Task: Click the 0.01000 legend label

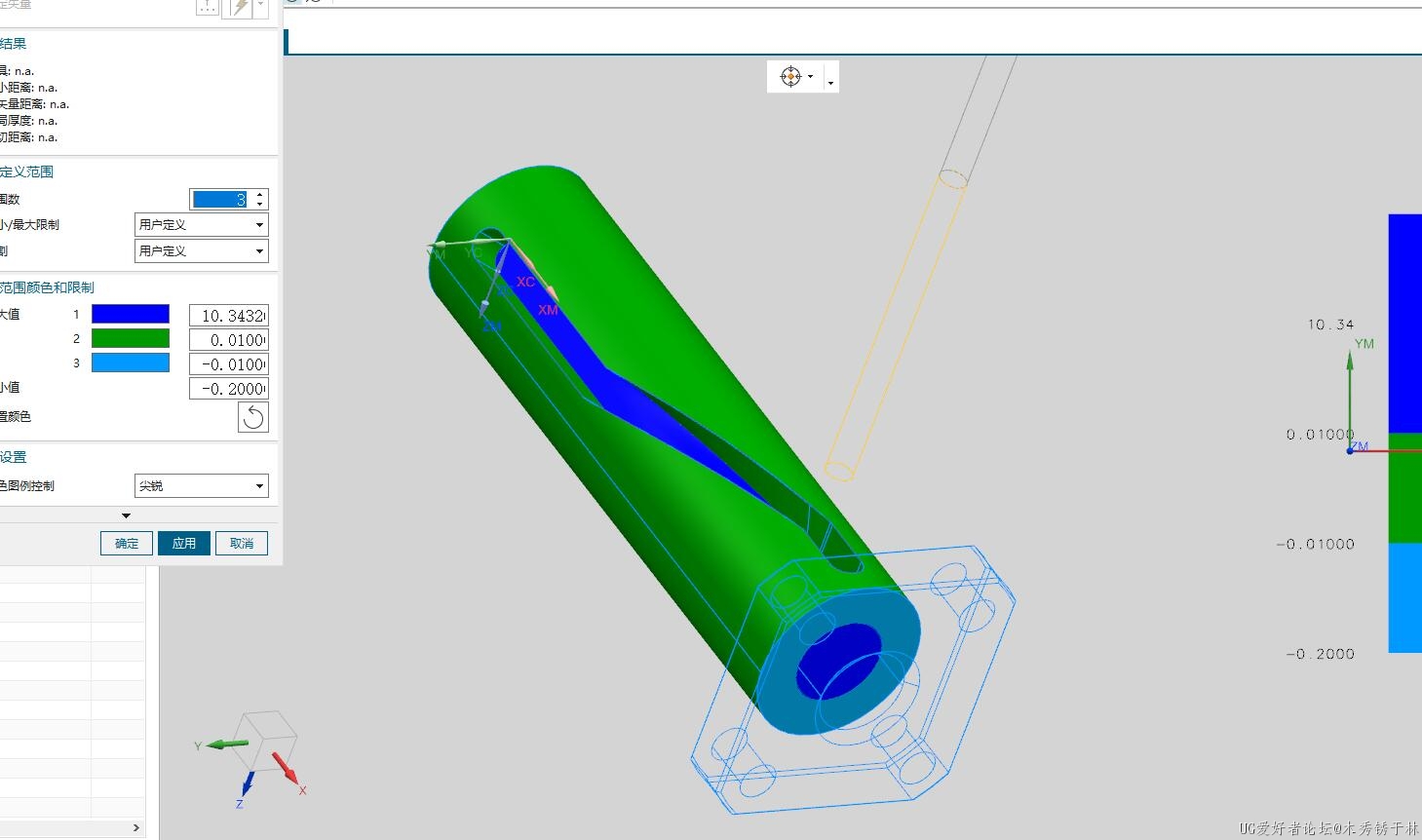Action: (1320, 435)
